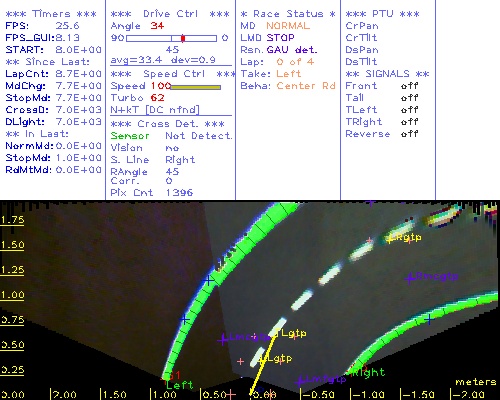The width and height of the screenshot is (500, 400).
Task: Click the red marker on Angle slider
Action: click(x=183, y=38)
